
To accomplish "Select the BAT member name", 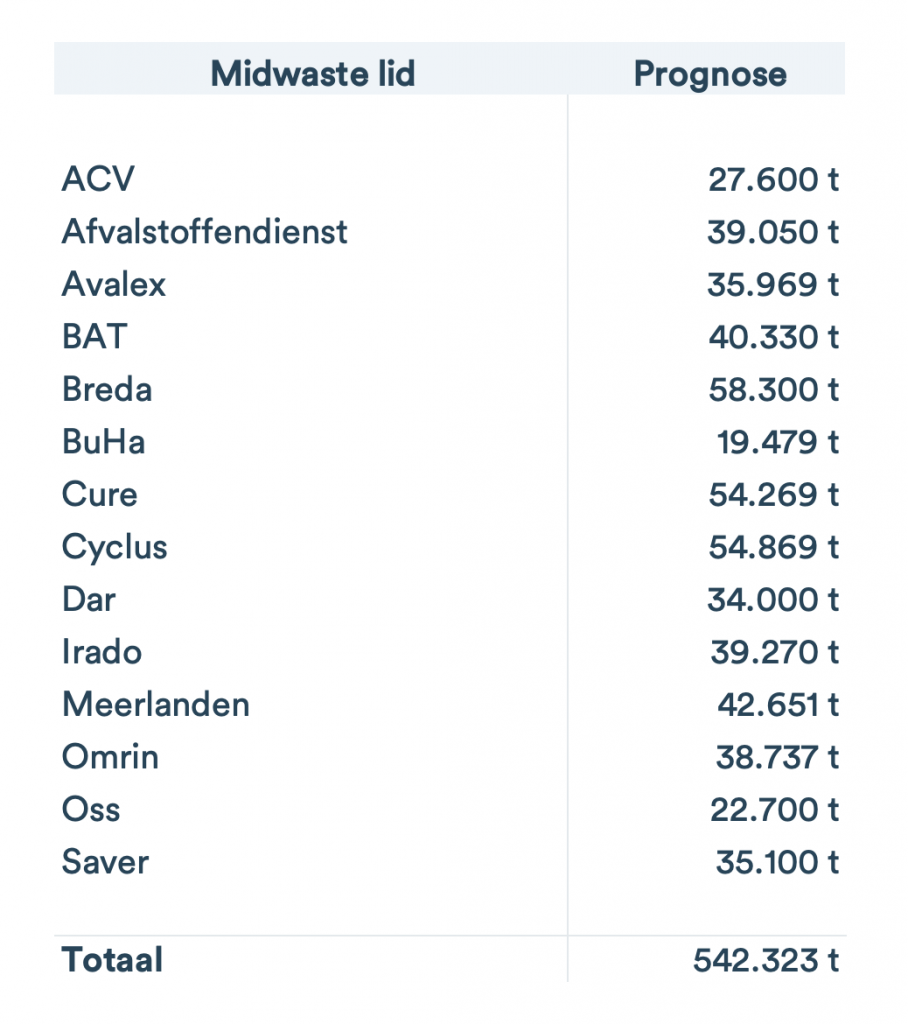I will click(x=95, y=336).
